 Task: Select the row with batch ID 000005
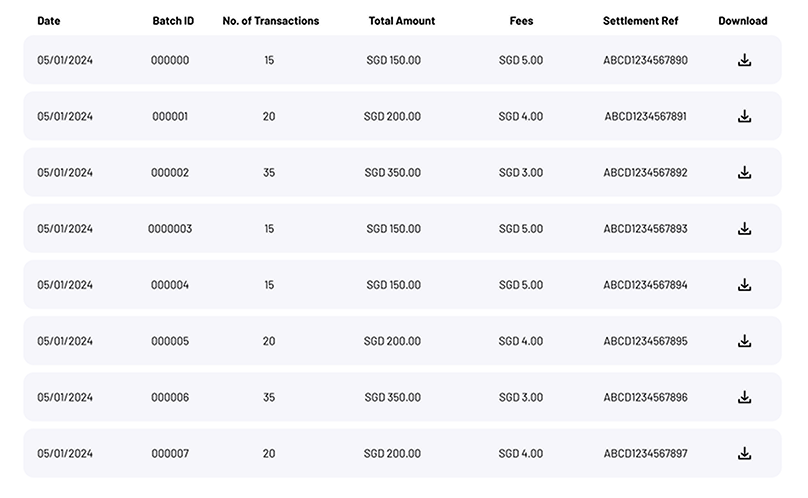(402, 341)
